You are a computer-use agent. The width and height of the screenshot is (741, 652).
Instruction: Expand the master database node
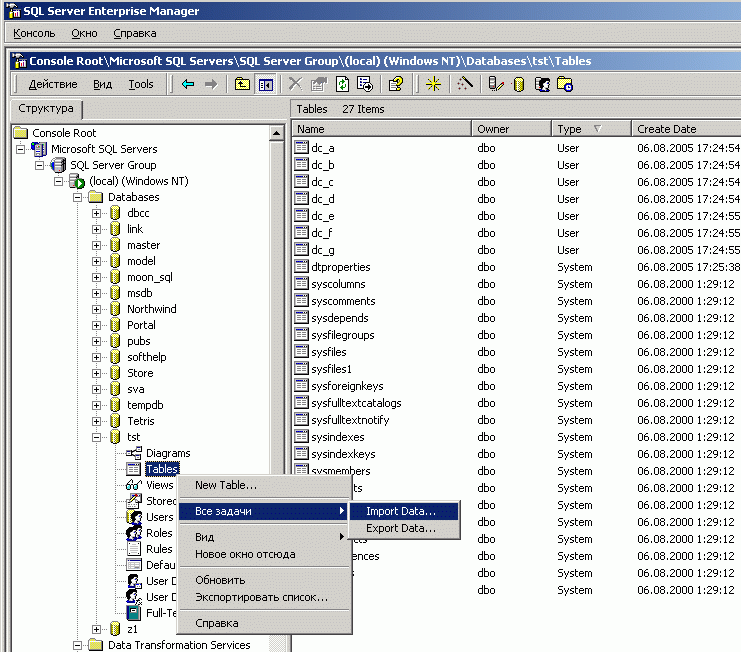point(96,246)
